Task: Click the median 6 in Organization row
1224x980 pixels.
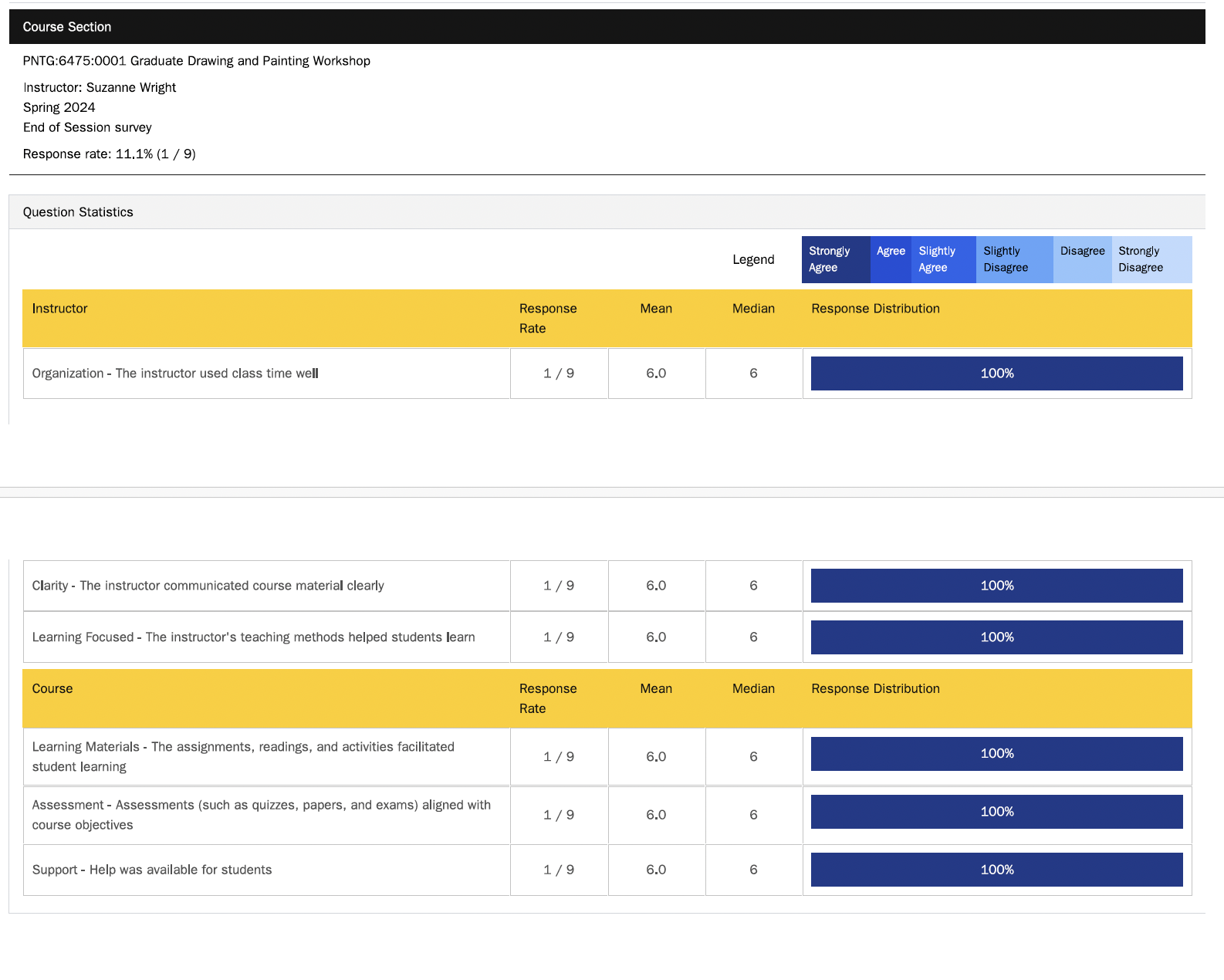Action: click(753, 373)
